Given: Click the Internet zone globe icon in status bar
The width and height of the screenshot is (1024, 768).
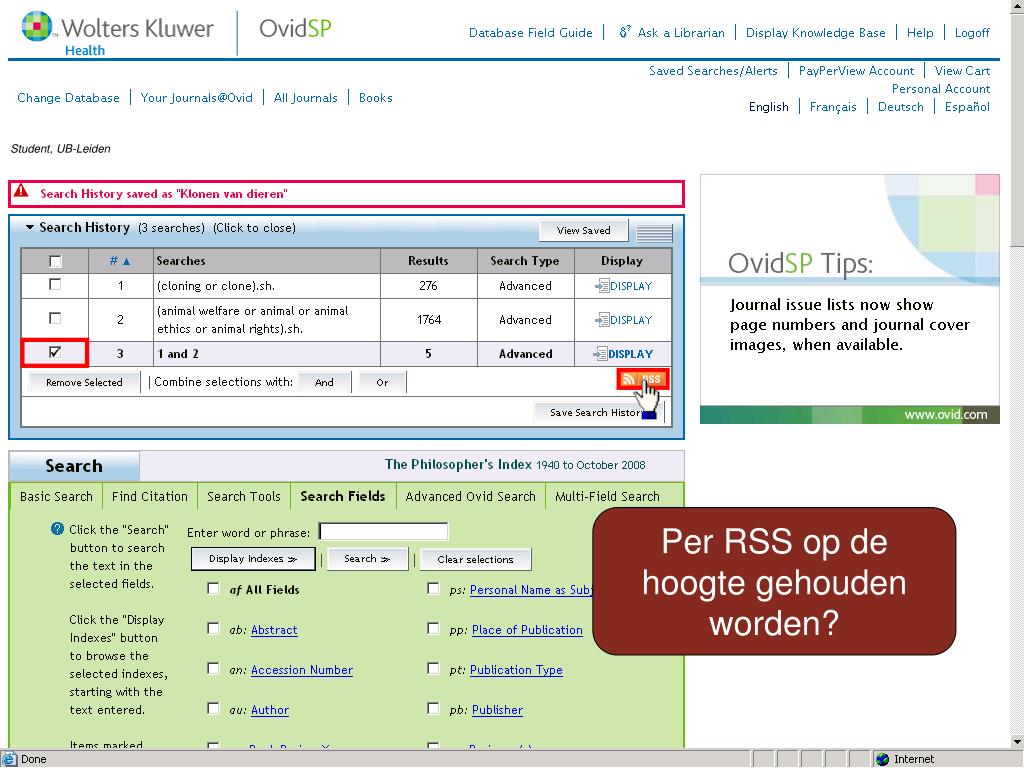Looking at the screenshot, I should click(883, 759).
